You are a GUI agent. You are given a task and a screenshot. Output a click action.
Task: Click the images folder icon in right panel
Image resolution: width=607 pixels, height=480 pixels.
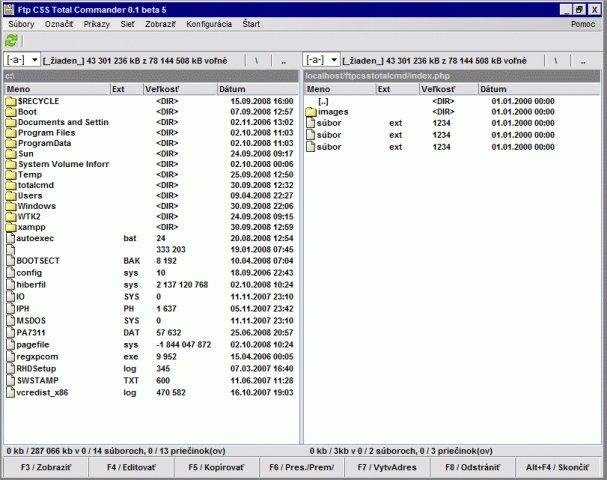pyautogui.click(x=311, y=112)
